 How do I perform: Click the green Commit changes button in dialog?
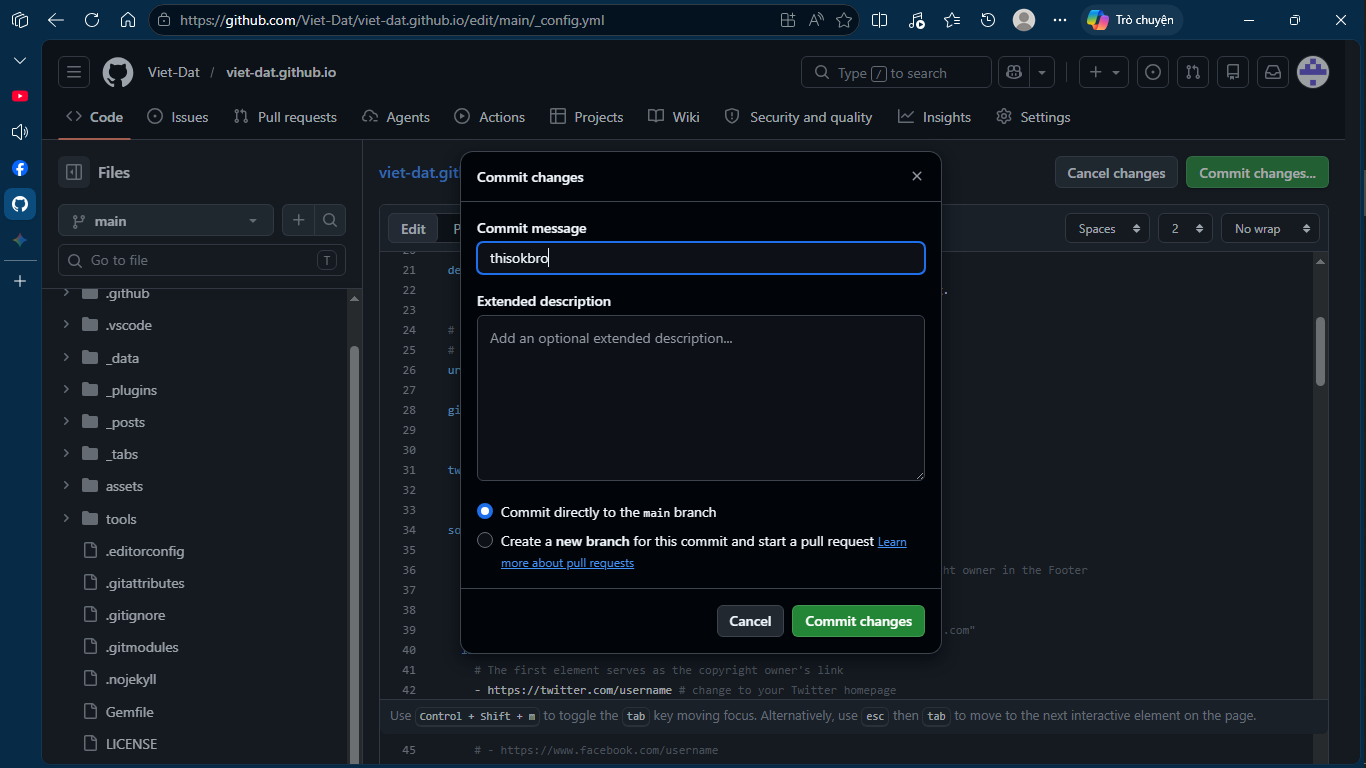pos(858,621)
